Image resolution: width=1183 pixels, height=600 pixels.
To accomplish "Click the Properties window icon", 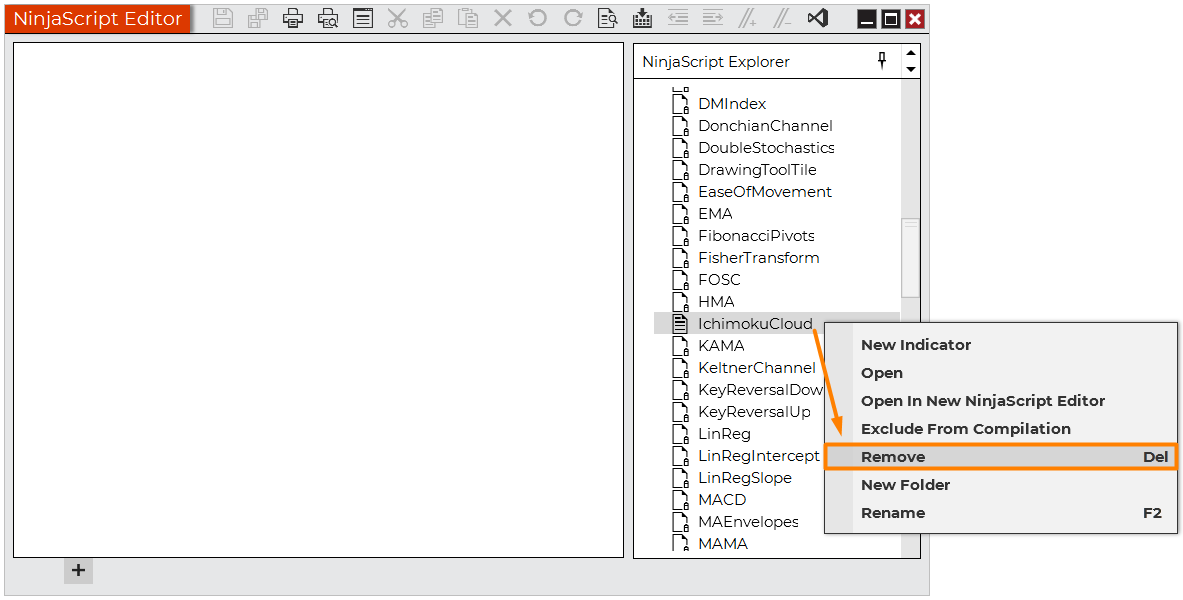I will (363, 18).
